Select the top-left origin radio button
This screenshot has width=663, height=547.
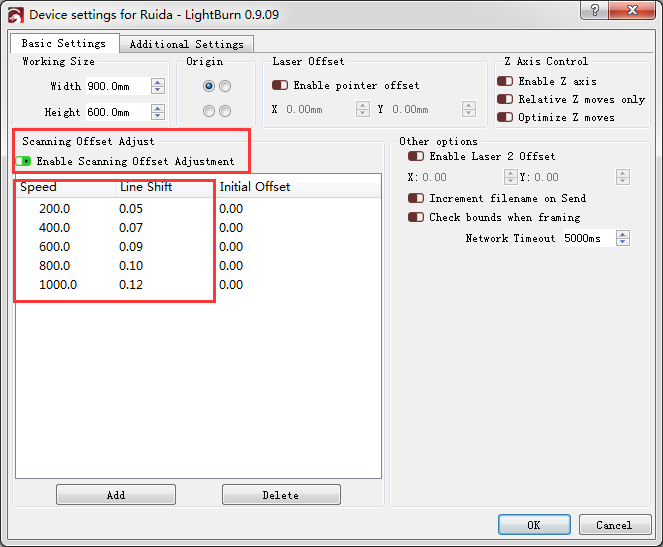click(x=209, y=86)
